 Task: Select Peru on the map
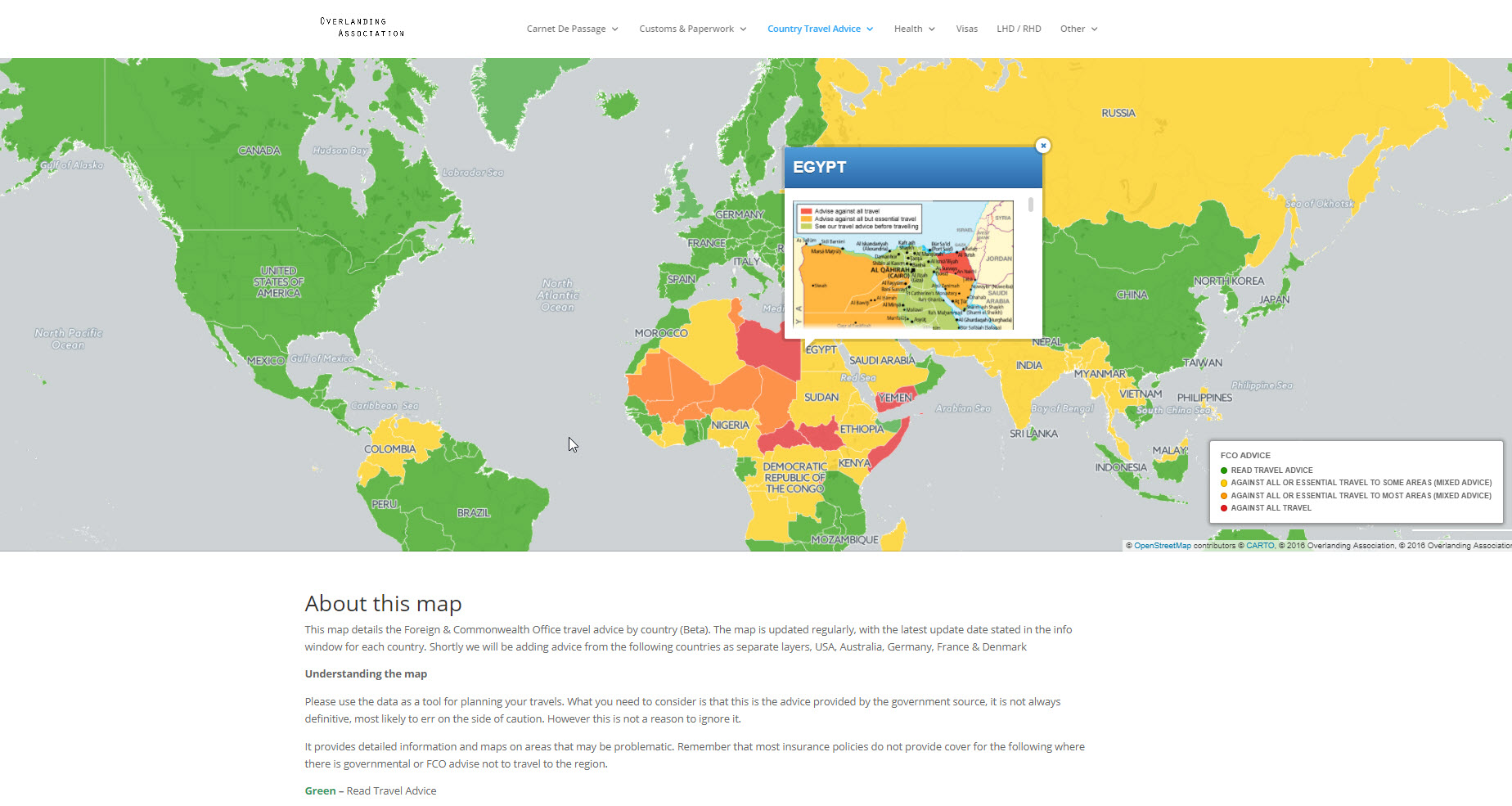[384, 504]
